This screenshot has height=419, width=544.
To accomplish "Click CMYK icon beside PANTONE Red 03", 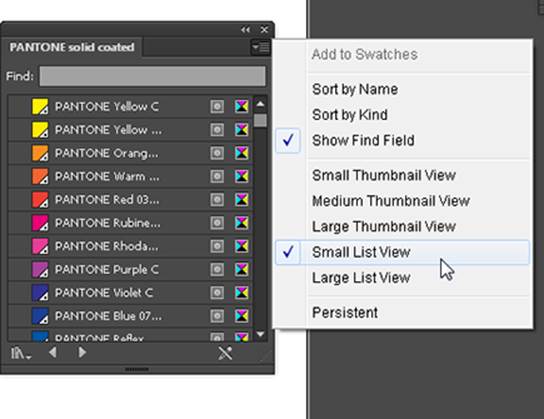I will coord(241,199).
